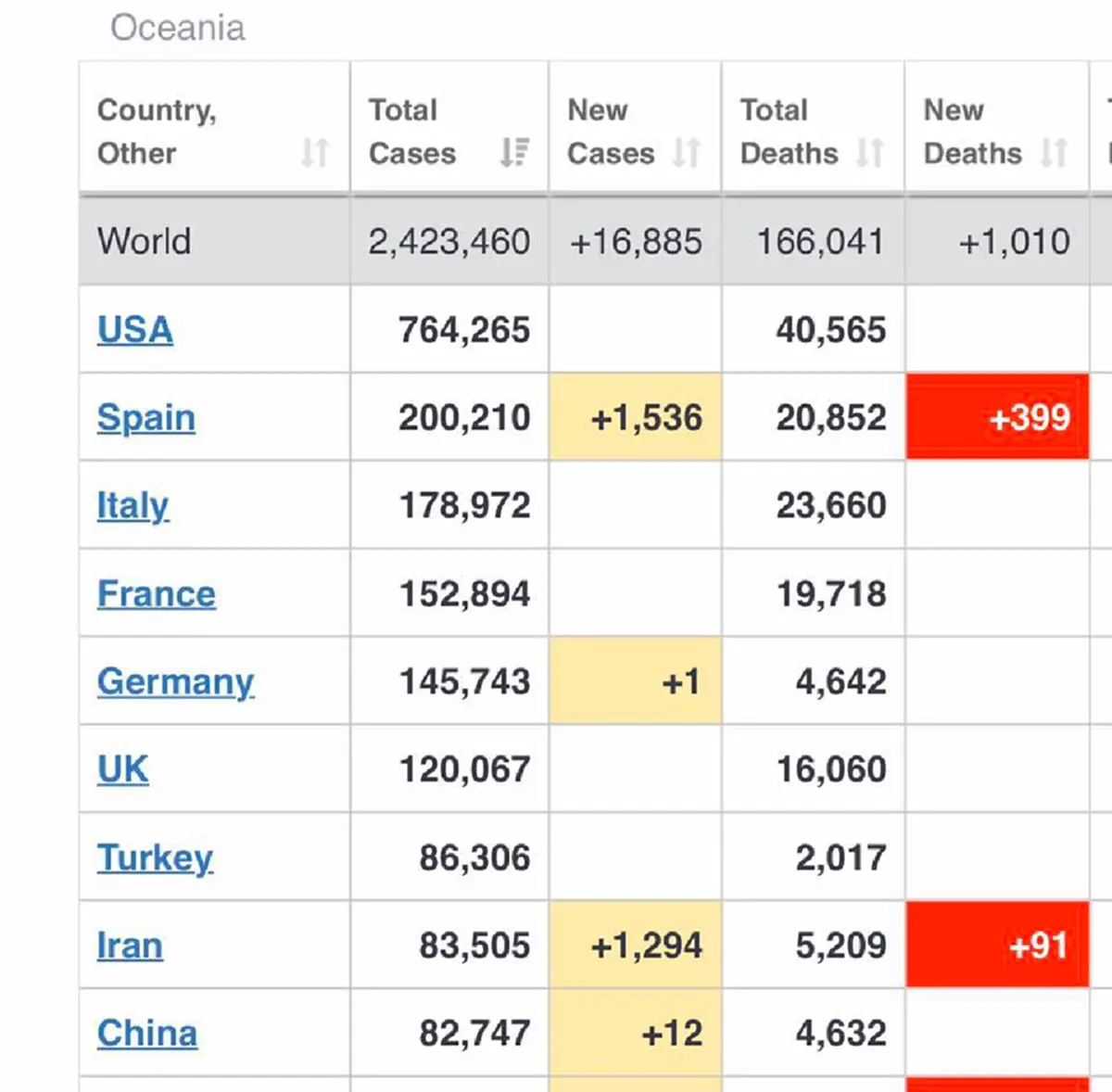1112x1092 pixels.
Task: Visit Turkey statistics link
Action: tap(155, 857)
